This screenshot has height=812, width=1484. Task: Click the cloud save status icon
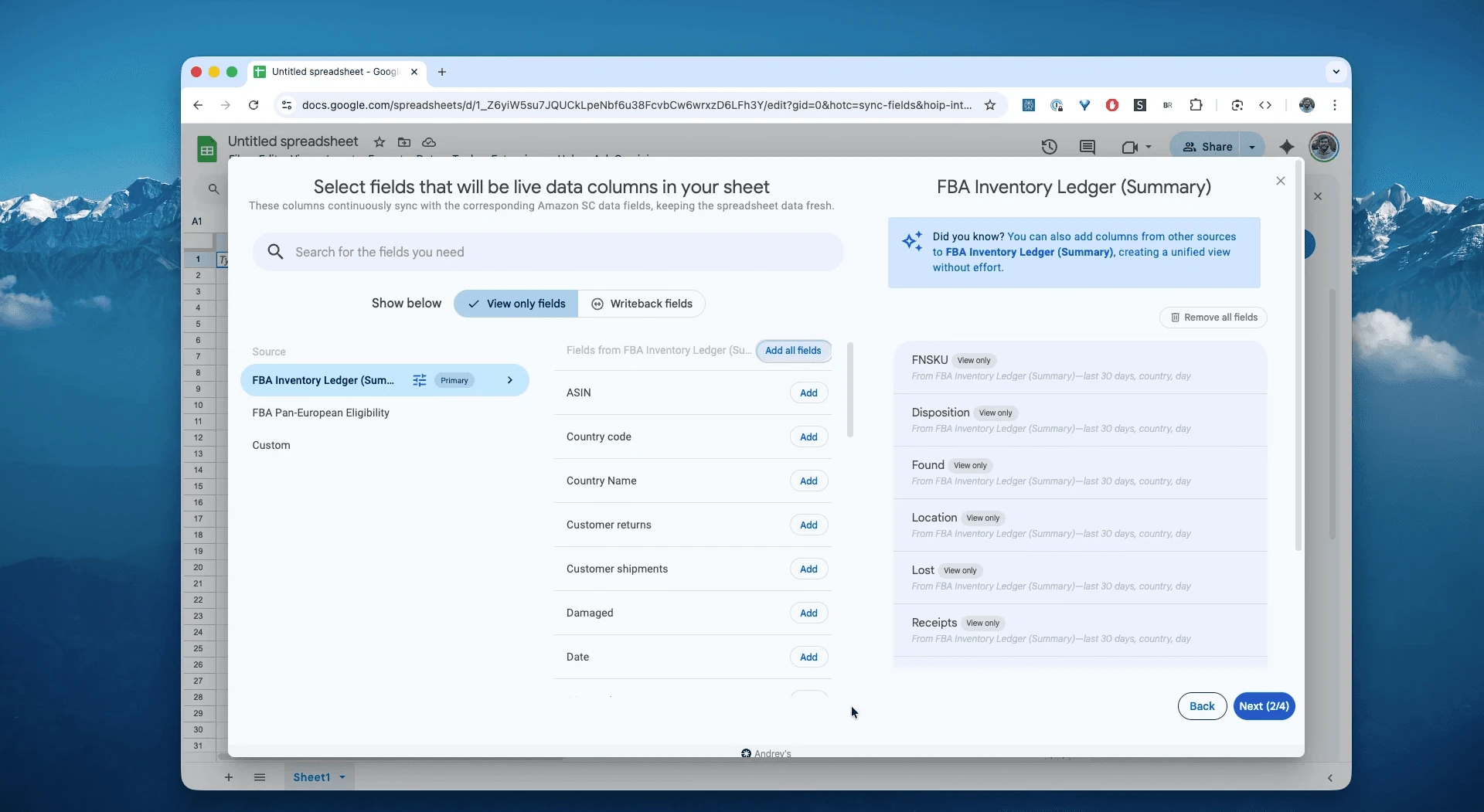(429, 142)
